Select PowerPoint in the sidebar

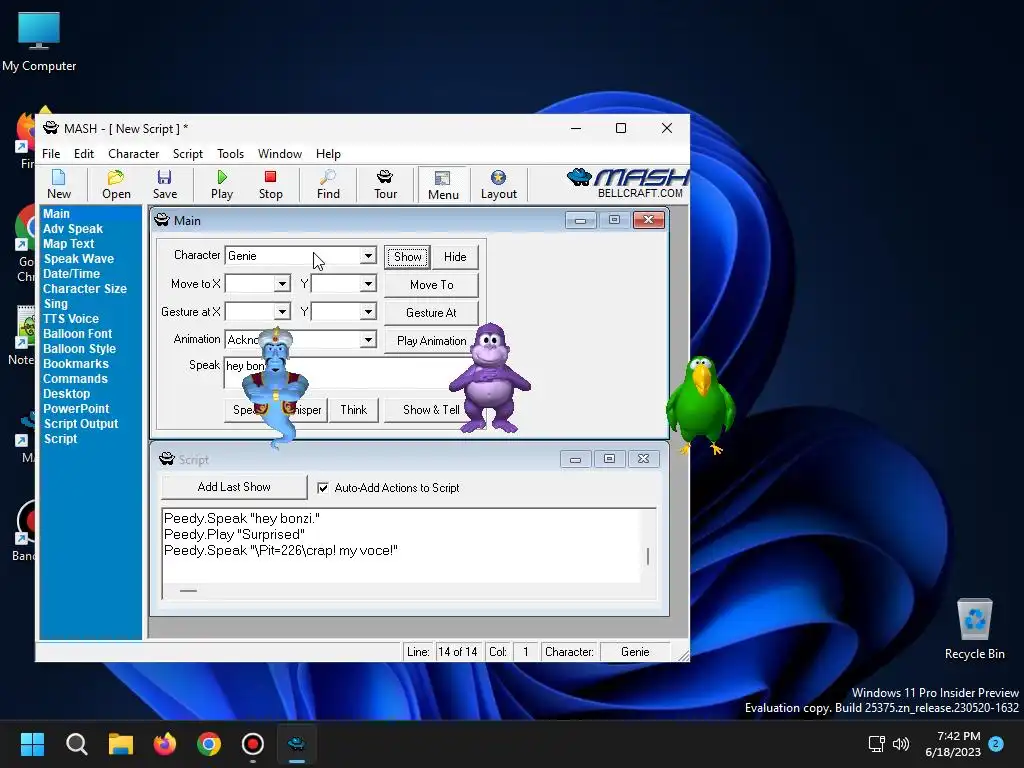click(76, 409)
